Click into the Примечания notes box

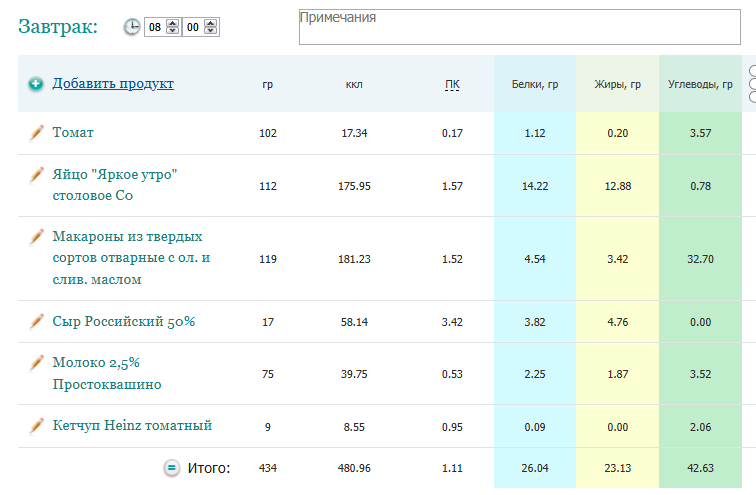tap(520, 27)
